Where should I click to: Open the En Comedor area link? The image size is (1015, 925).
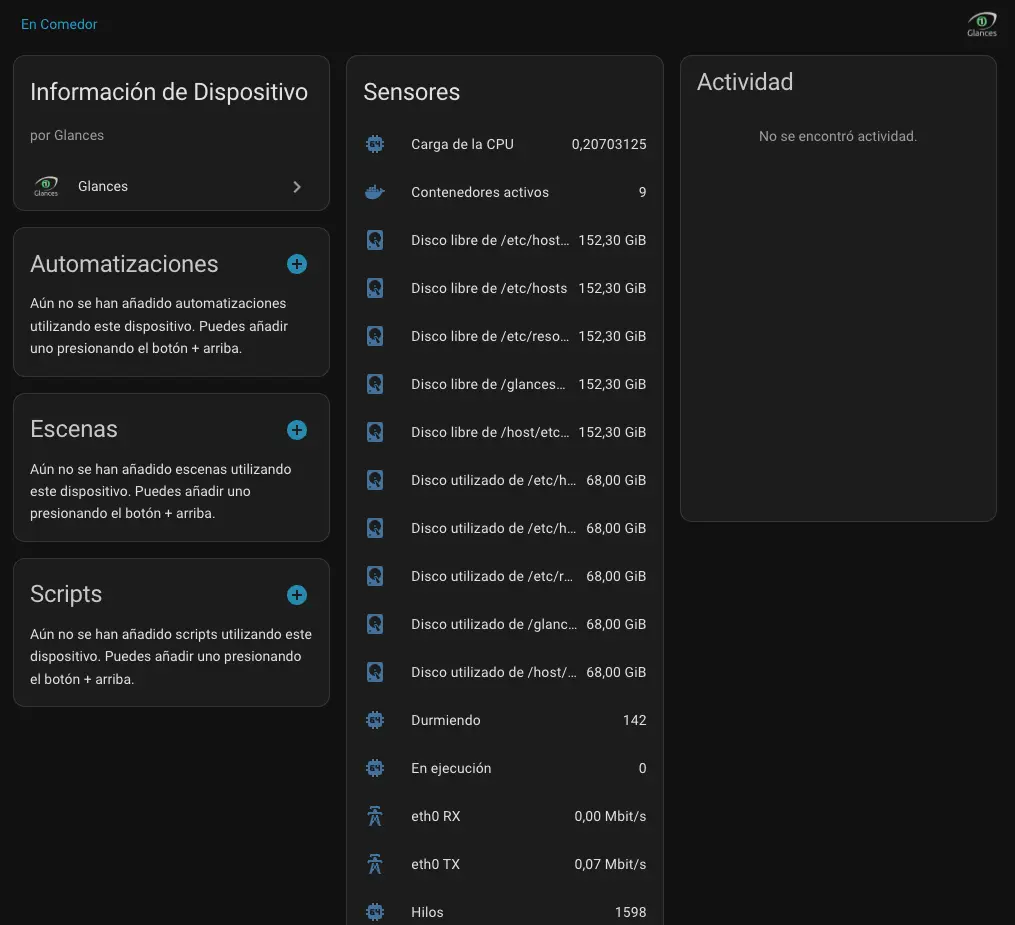tap(59, 24)
